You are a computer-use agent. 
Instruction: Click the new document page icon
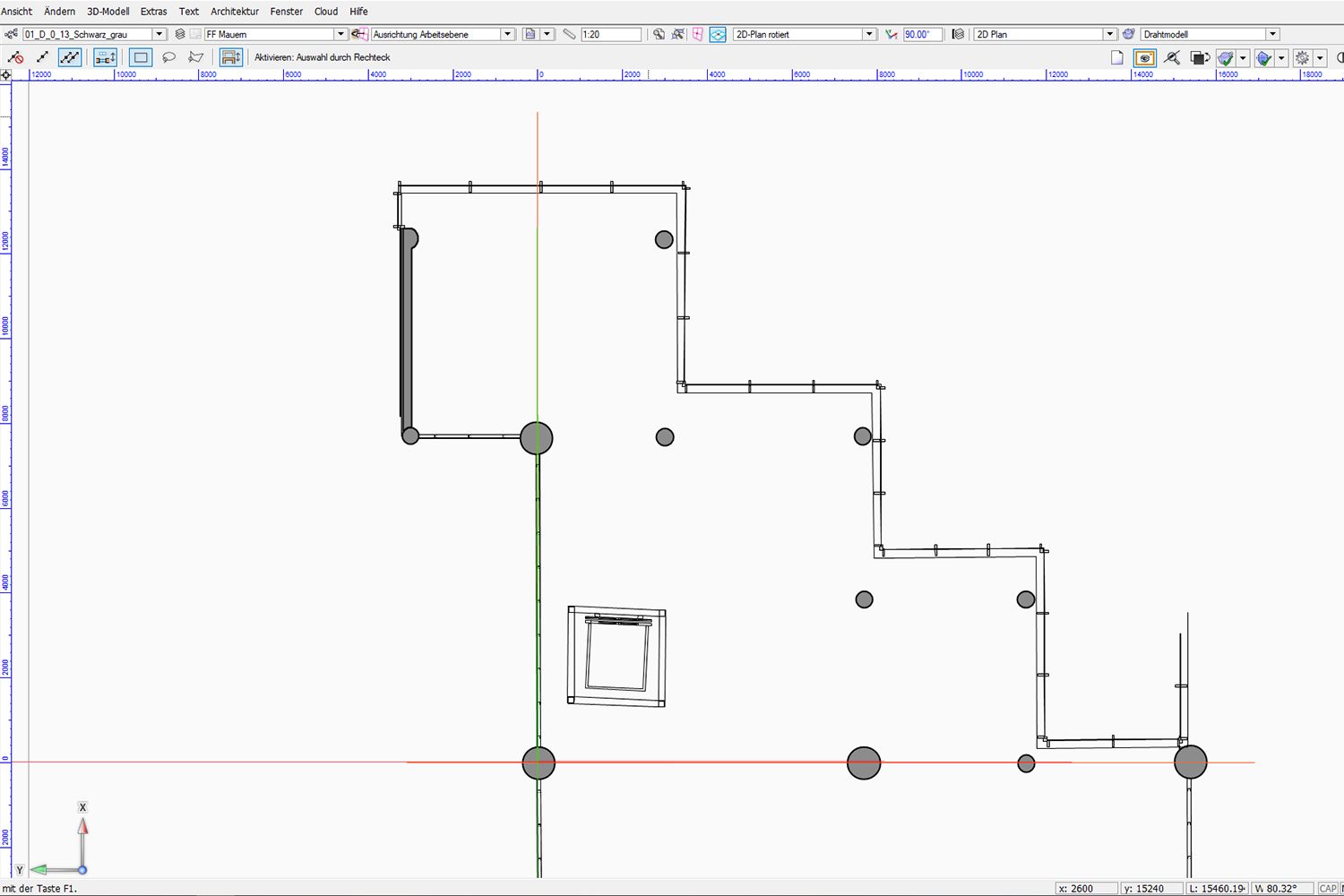(x=1116, y=57)
